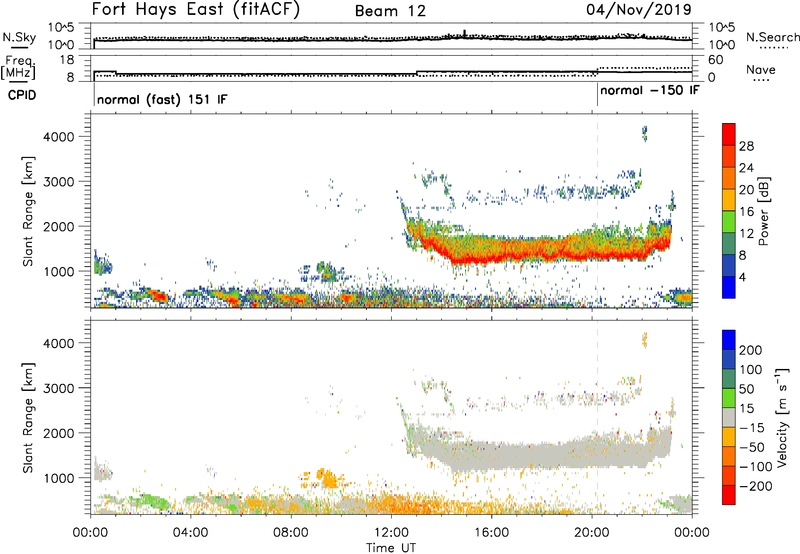
Task: Click the 'Fort Hays East (fitACF)' title
Action: 195,9
